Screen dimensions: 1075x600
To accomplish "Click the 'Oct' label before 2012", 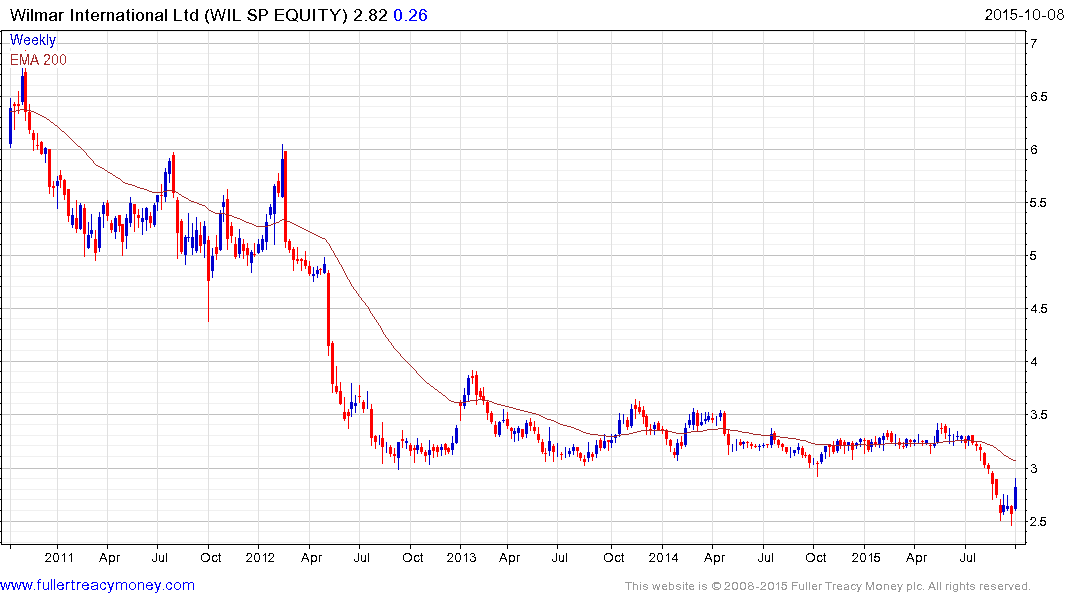I will pyautogui.click(x=210, y=557).
